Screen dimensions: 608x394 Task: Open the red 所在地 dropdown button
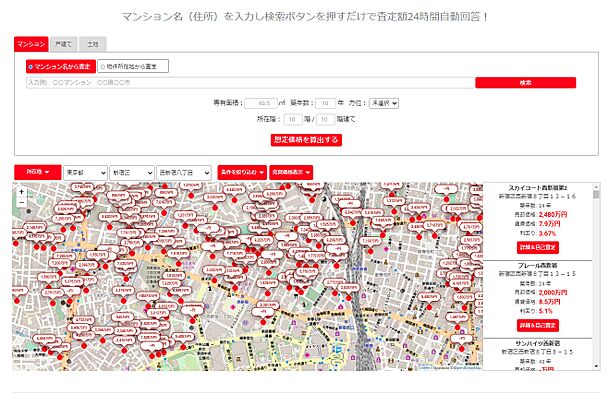point(38,172)
